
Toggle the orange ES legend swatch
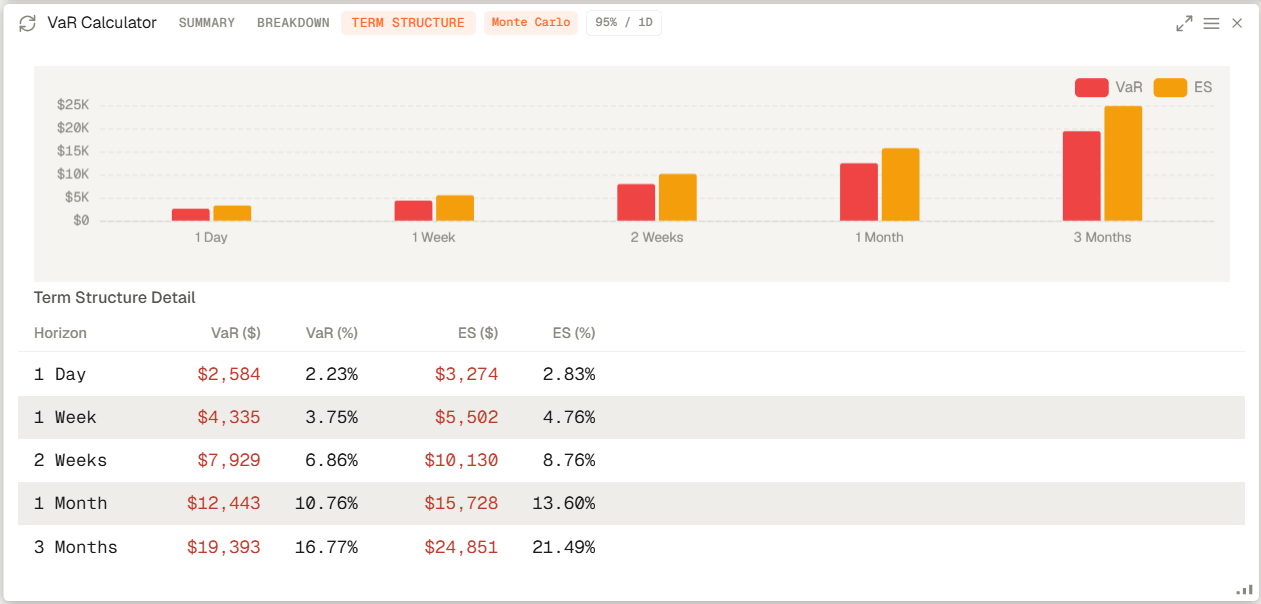click(1170, 87)
